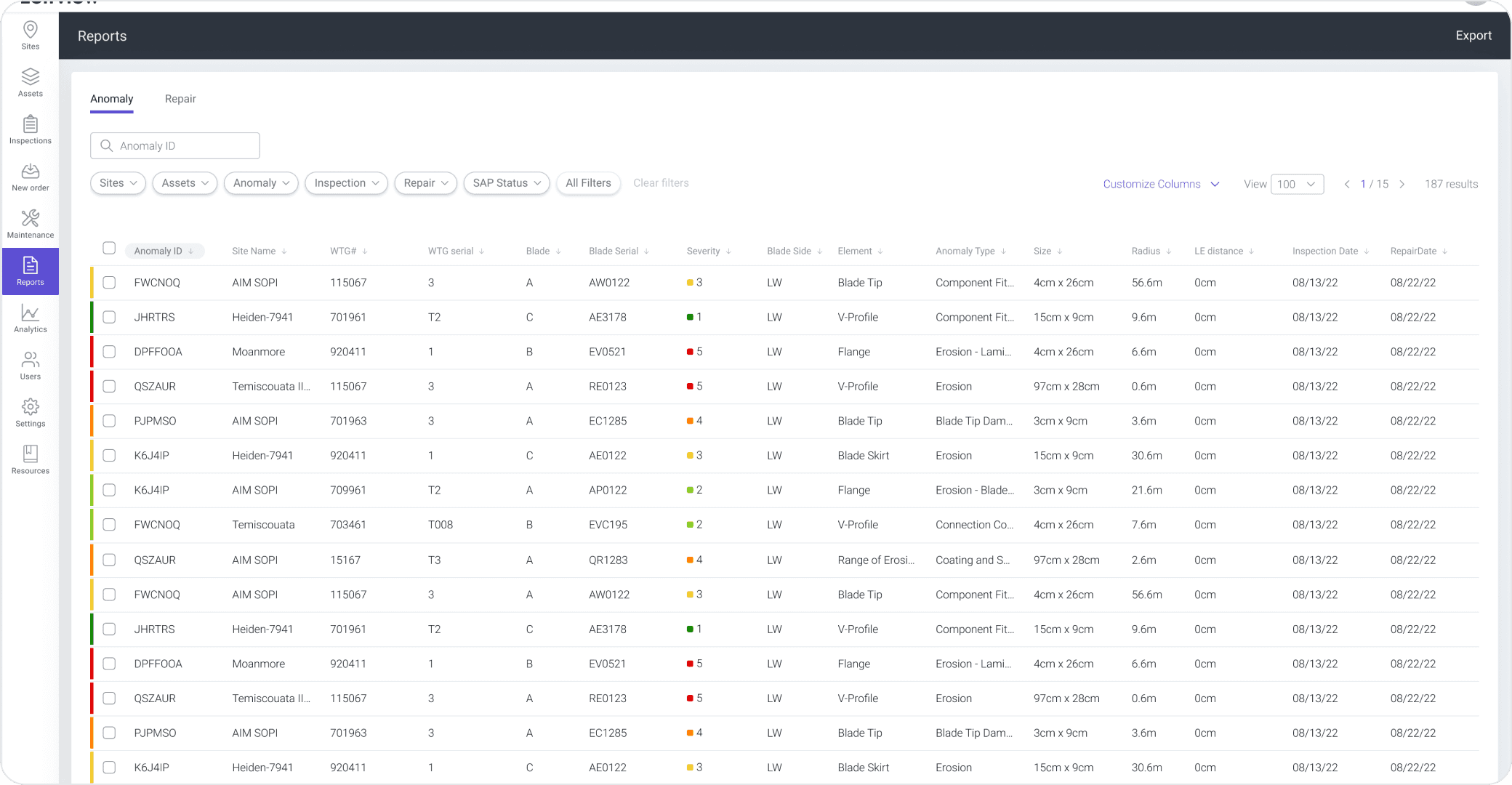Viewport: 1512px width, 785px height.
Task: Sort by Inspection Date column arrow
Action: (x=1367, y=251)
